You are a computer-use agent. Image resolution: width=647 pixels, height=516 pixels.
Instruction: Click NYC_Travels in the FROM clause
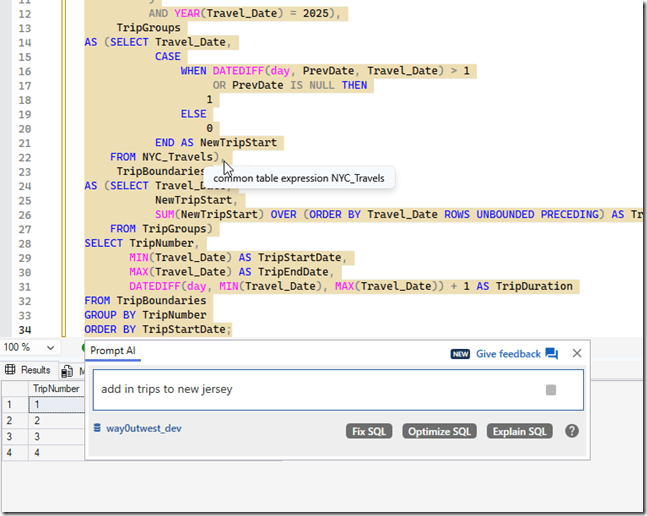tap(178, 157)
